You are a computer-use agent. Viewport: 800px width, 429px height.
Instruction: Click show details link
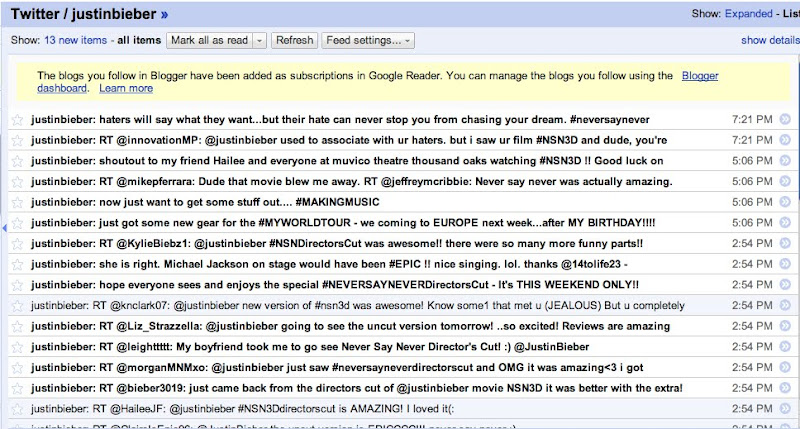click(x=770, y=40)
